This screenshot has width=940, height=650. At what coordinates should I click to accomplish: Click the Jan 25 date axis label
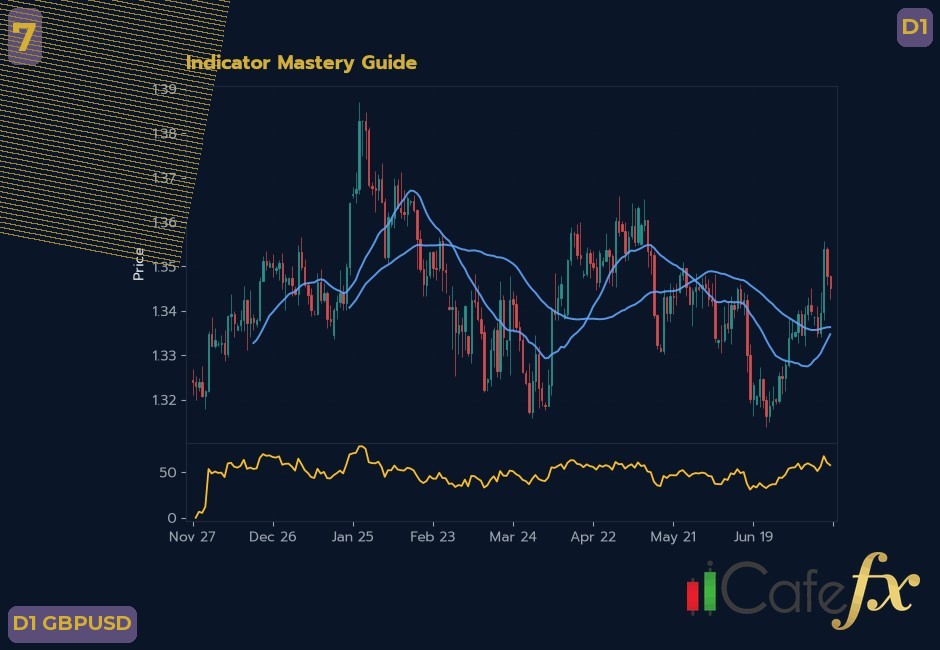[x=352, y=537]
